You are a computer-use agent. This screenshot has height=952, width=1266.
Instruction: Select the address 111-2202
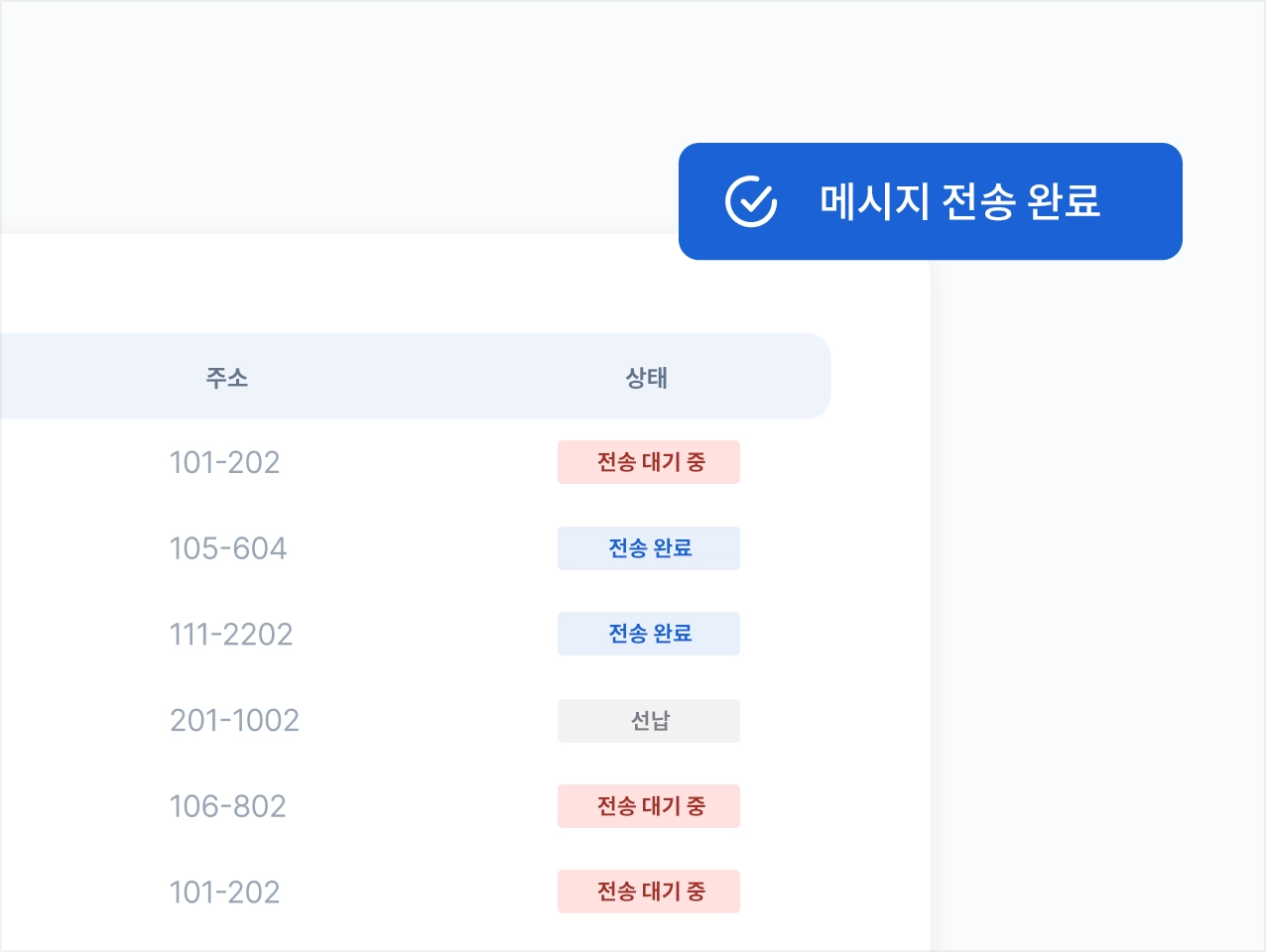pyautogui.click(x=231, y=635)
